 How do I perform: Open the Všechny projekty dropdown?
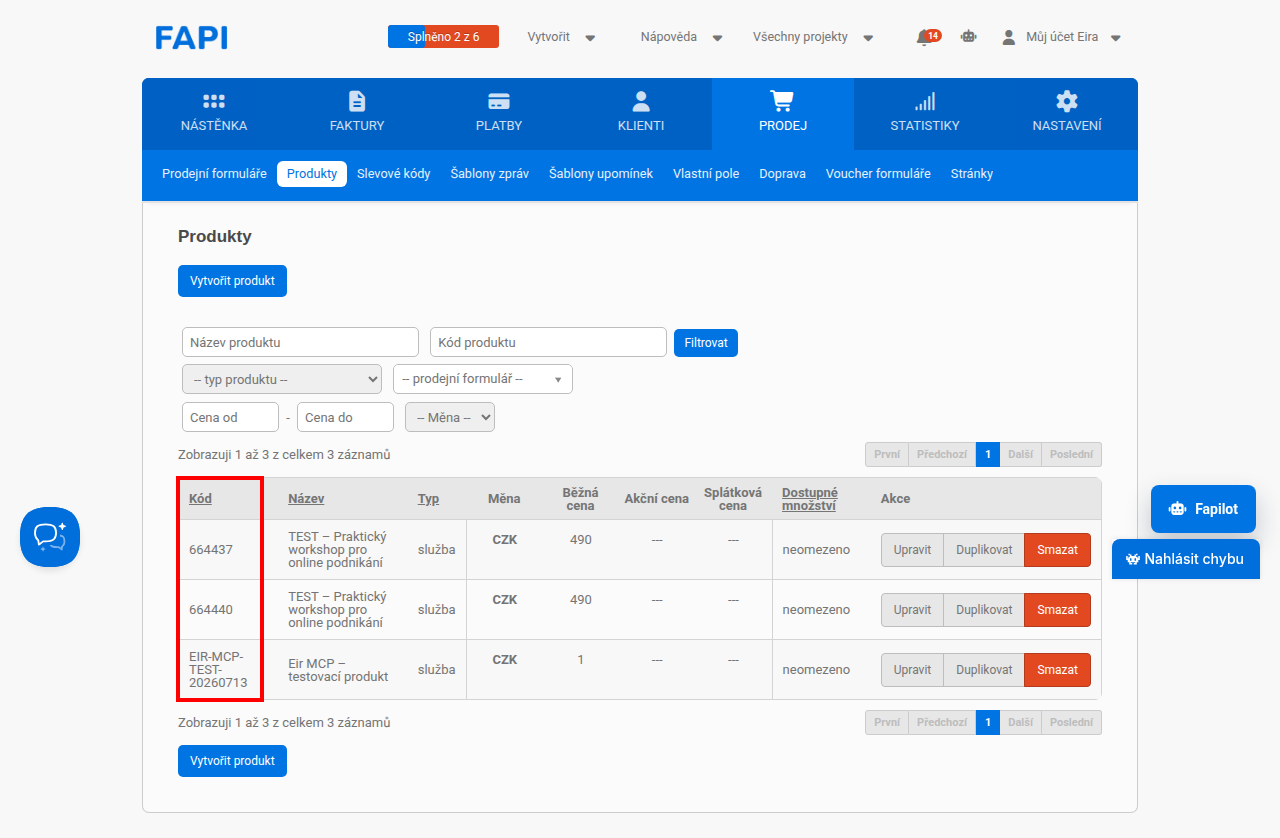coord(813,37)
